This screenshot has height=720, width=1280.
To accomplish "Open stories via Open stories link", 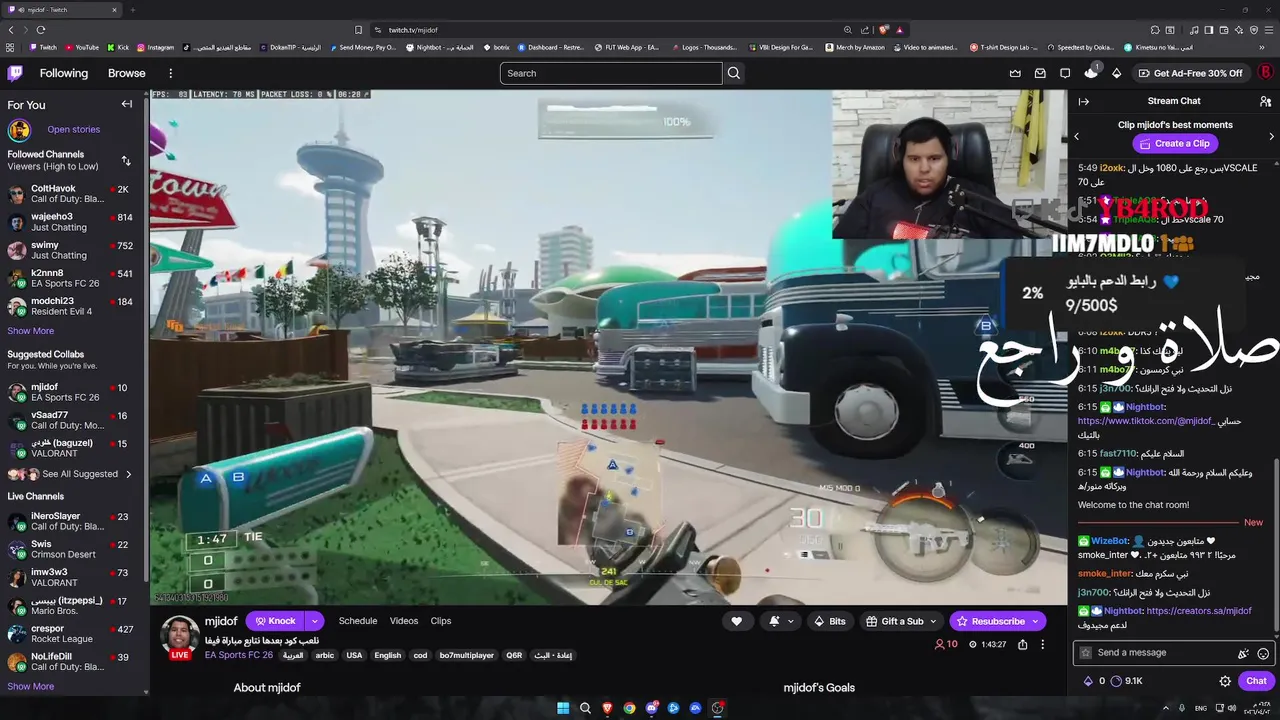I will [73, 129].
